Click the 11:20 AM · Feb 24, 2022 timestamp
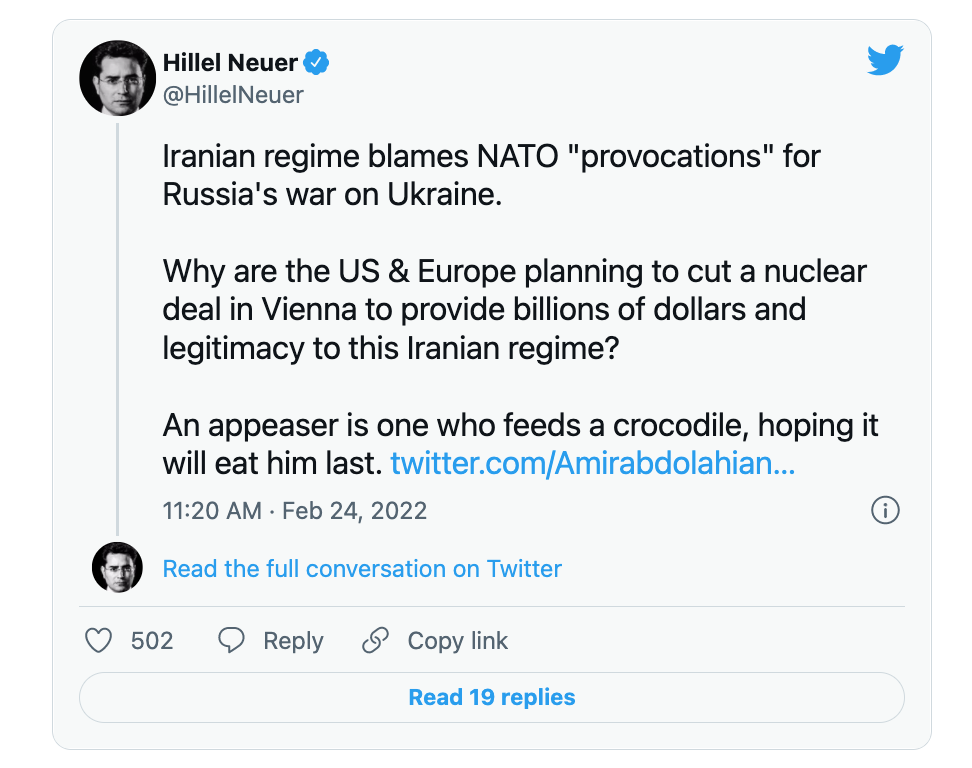This screenshot has width=972, height=768. [294, 511]
